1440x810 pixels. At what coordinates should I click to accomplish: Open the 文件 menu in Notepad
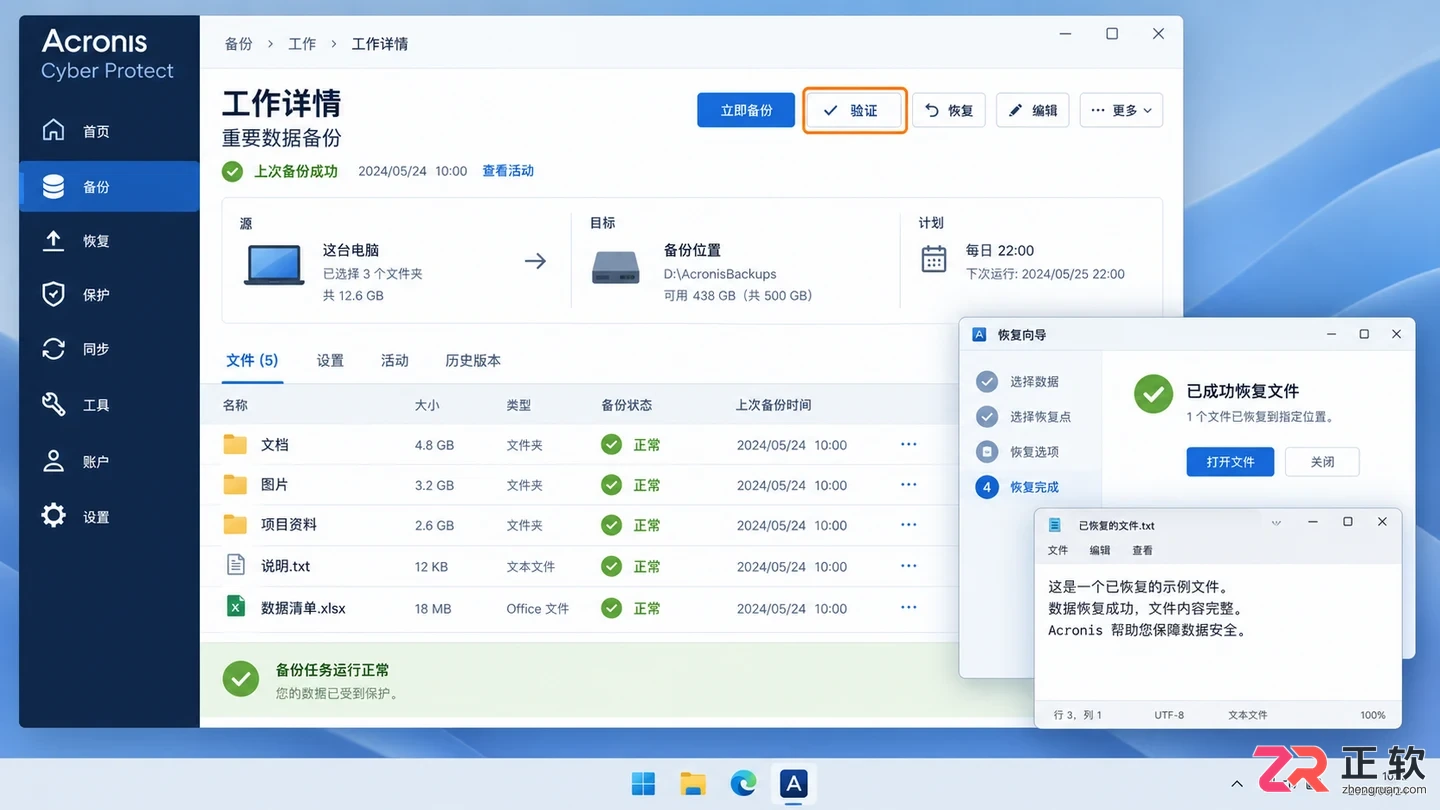[1058, 550]
